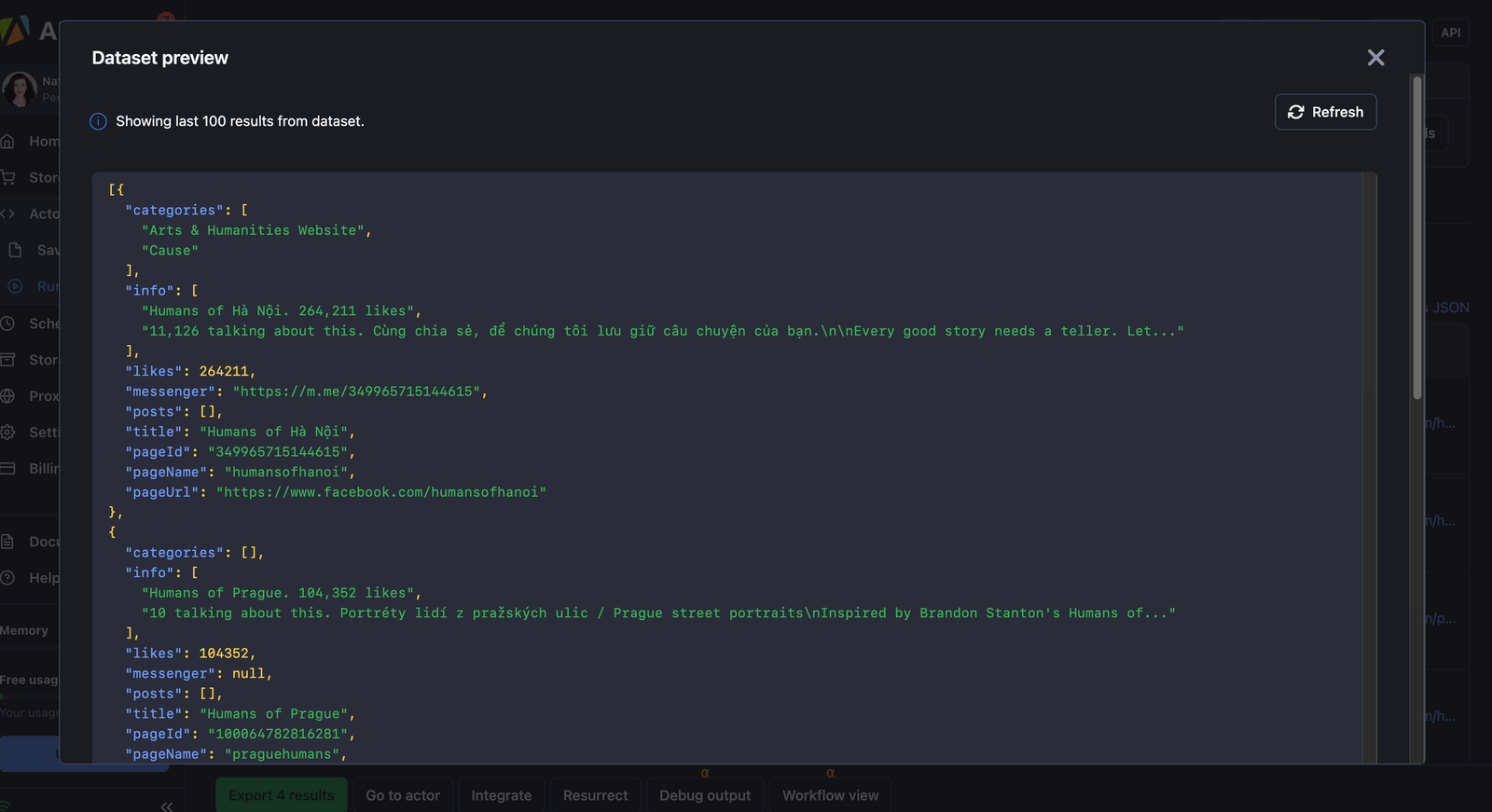Click the API button in the top-right

tap(1450, 33)
